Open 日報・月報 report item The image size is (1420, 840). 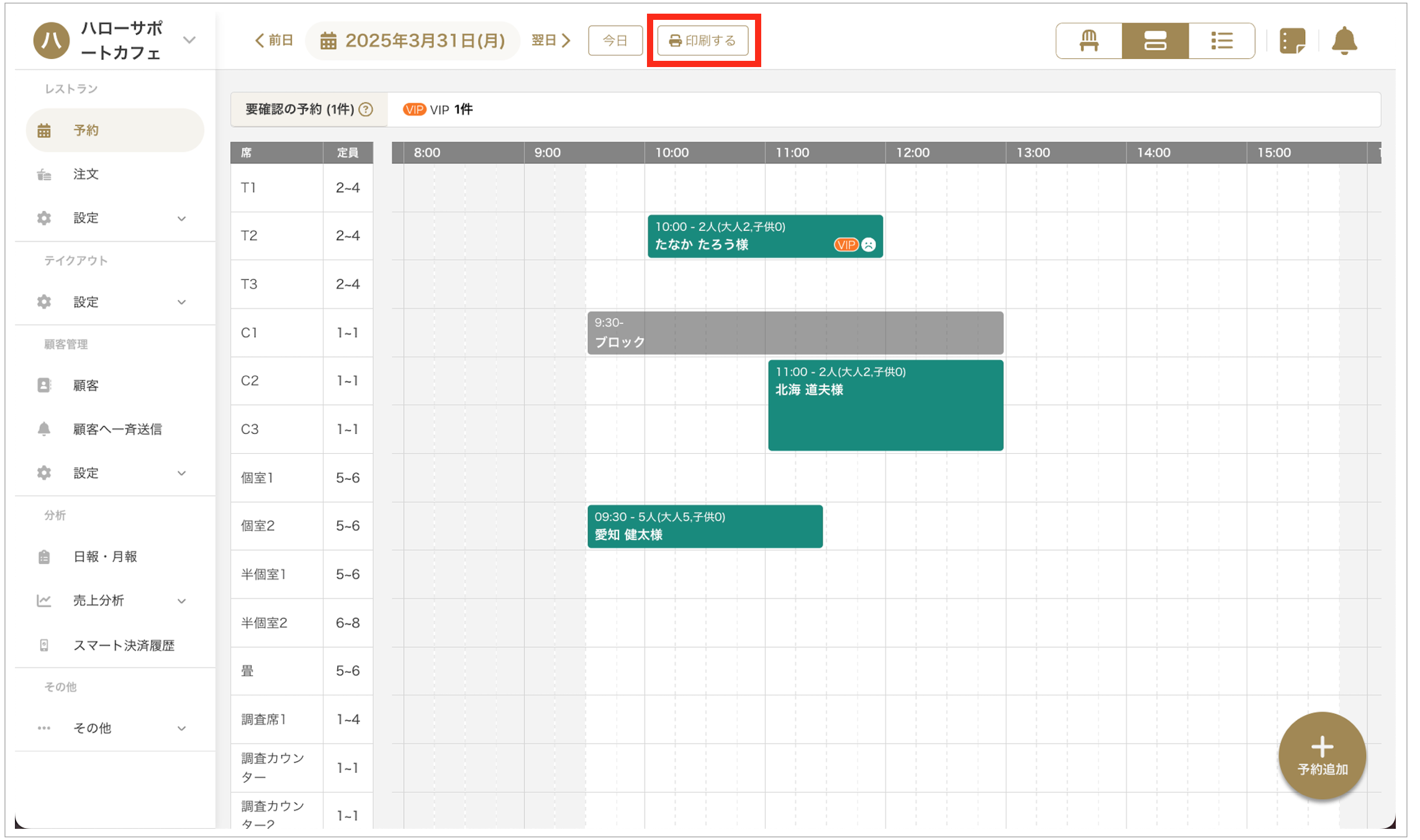coord(104,557)
